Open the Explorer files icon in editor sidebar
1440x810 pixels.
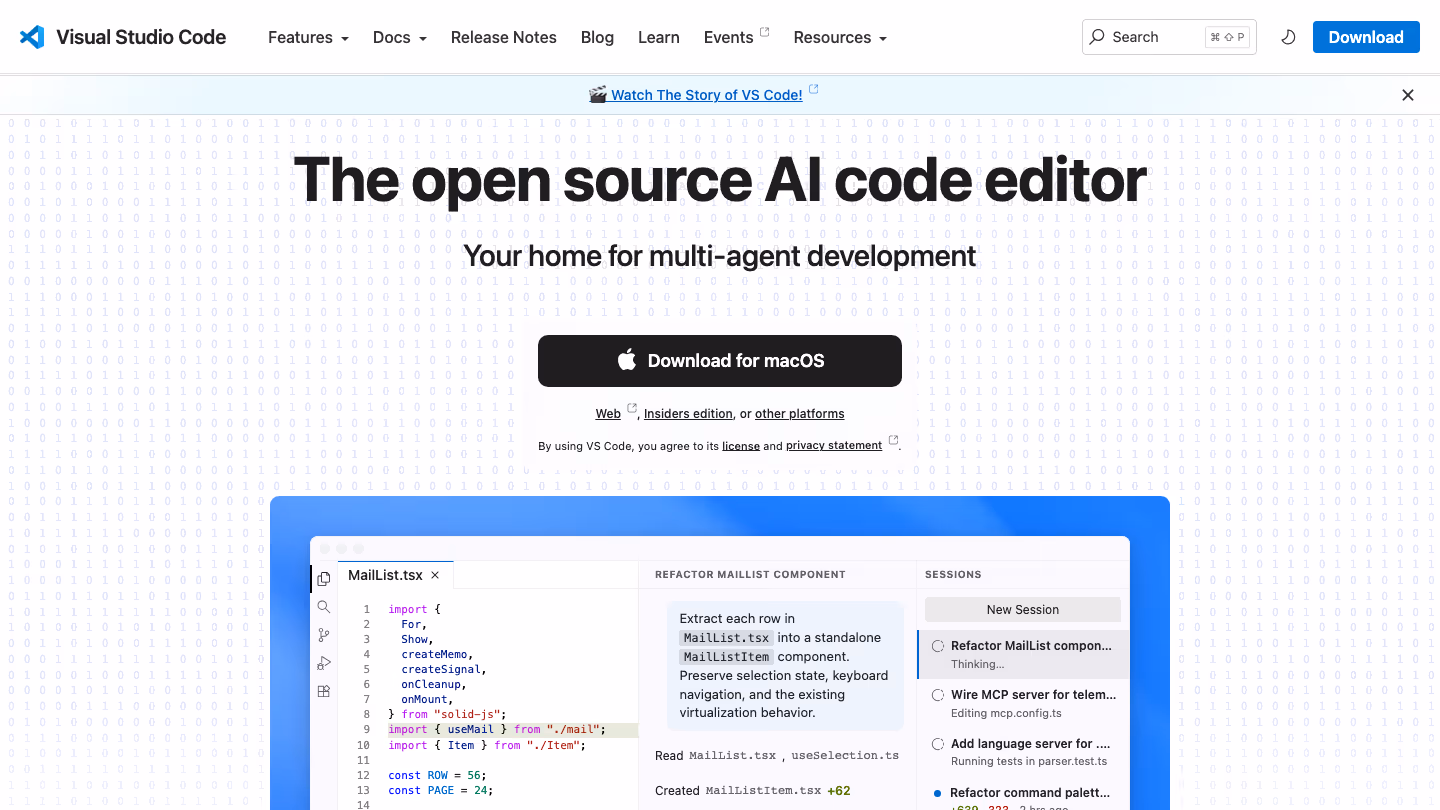point(323,579)
